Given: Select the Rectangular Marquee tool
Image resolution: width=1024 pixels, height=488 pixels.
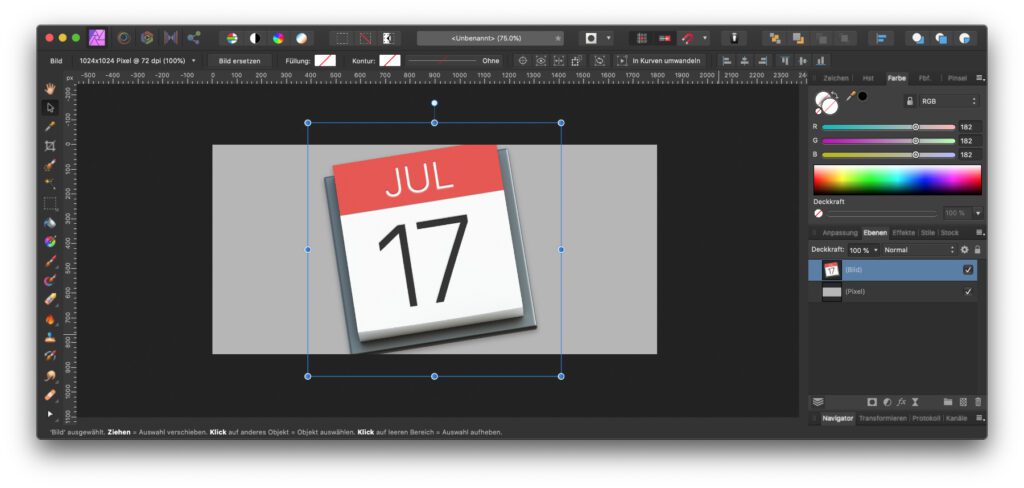Looking at the screenshot, I should 50,203.
